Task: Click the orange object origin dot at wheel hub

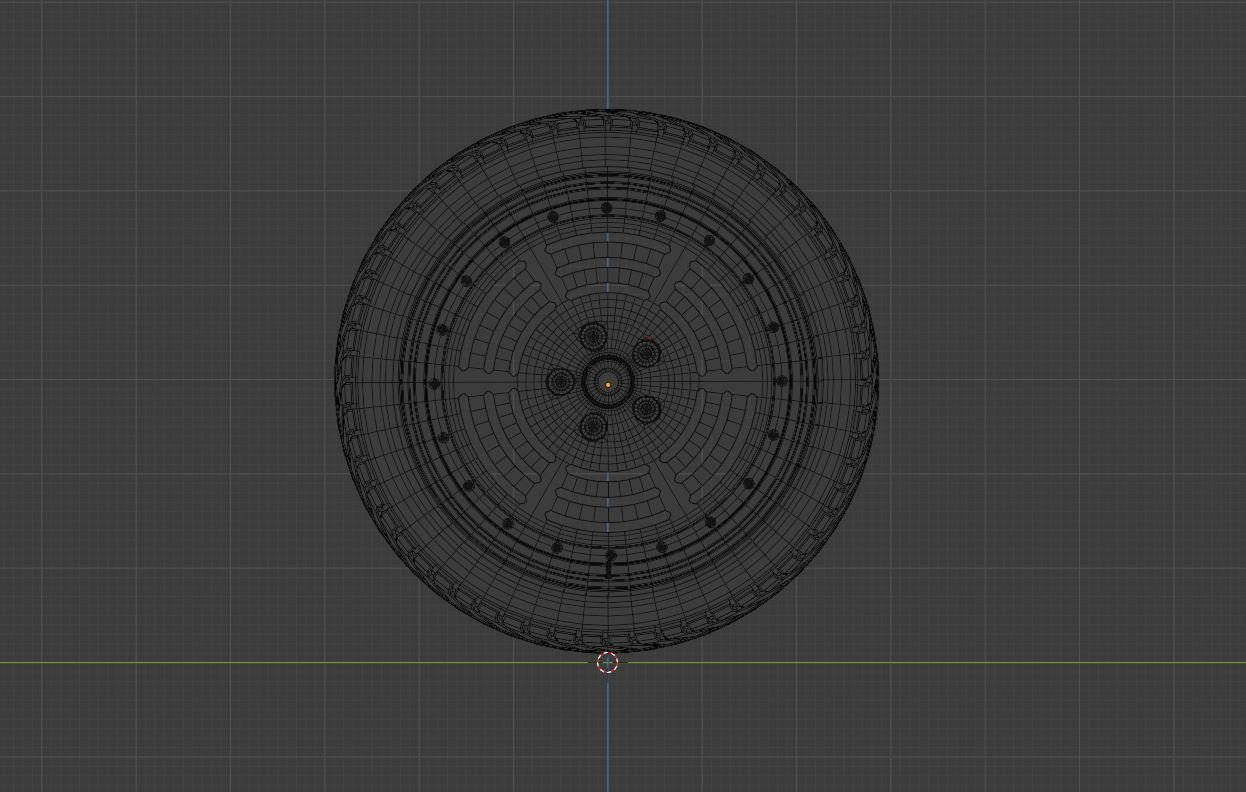Action: tap(608, 383)
